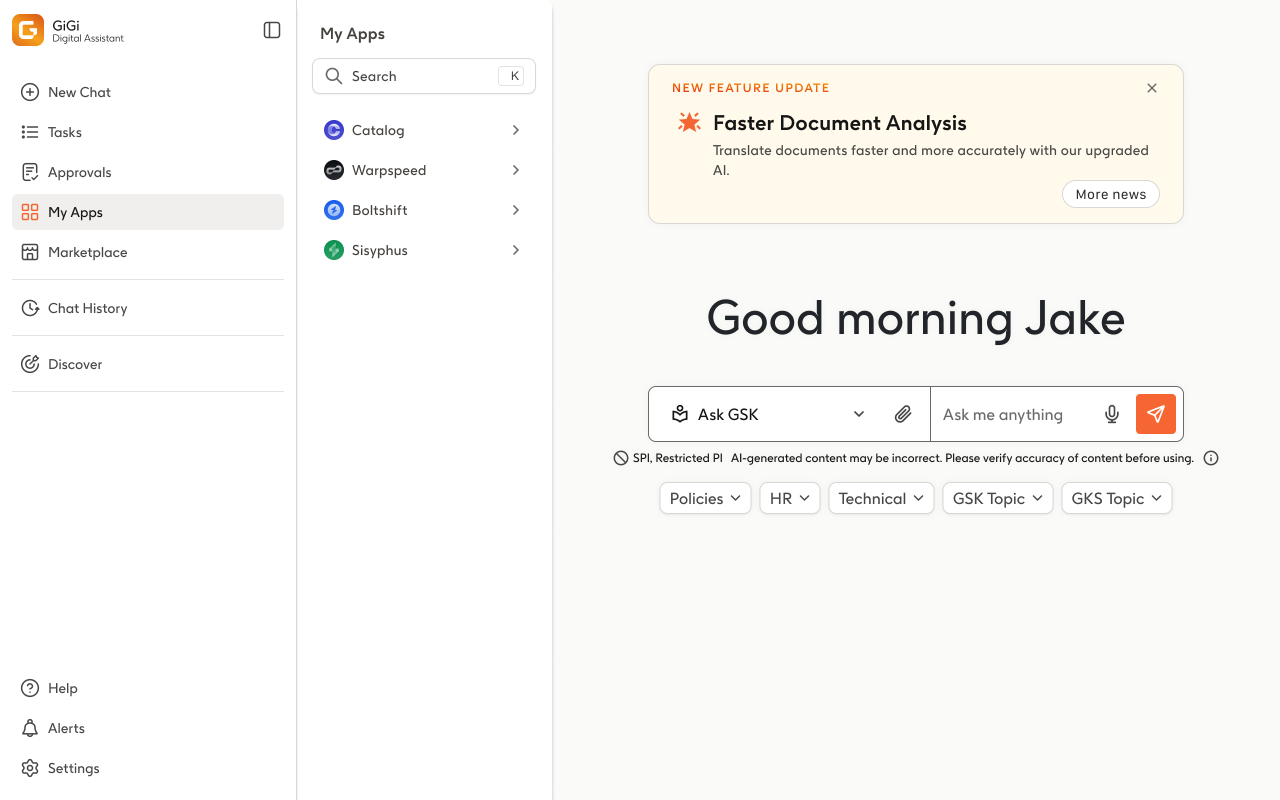The height and width of the screenshot is (800, 1280).
Task: Open the HR dropdown chip
Action: 790,498
